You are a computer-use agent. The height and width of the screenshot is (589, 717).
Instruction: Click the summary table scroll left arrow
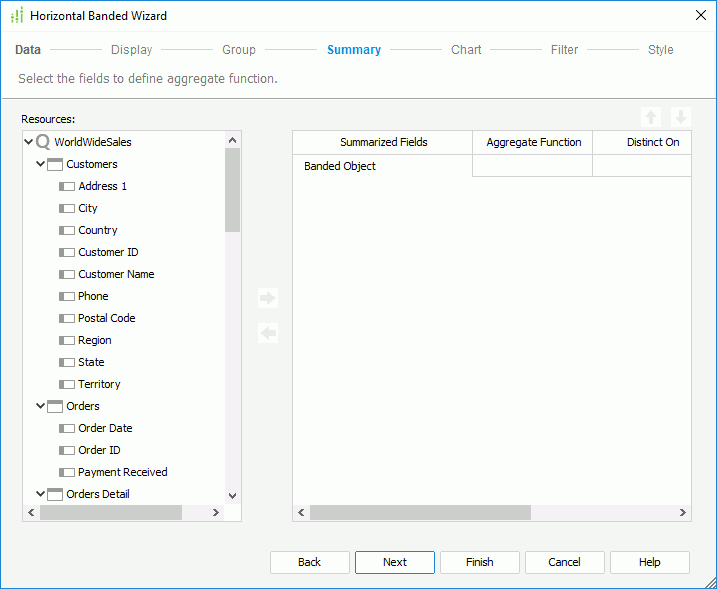pyautogui.click(x=301, y=513)
